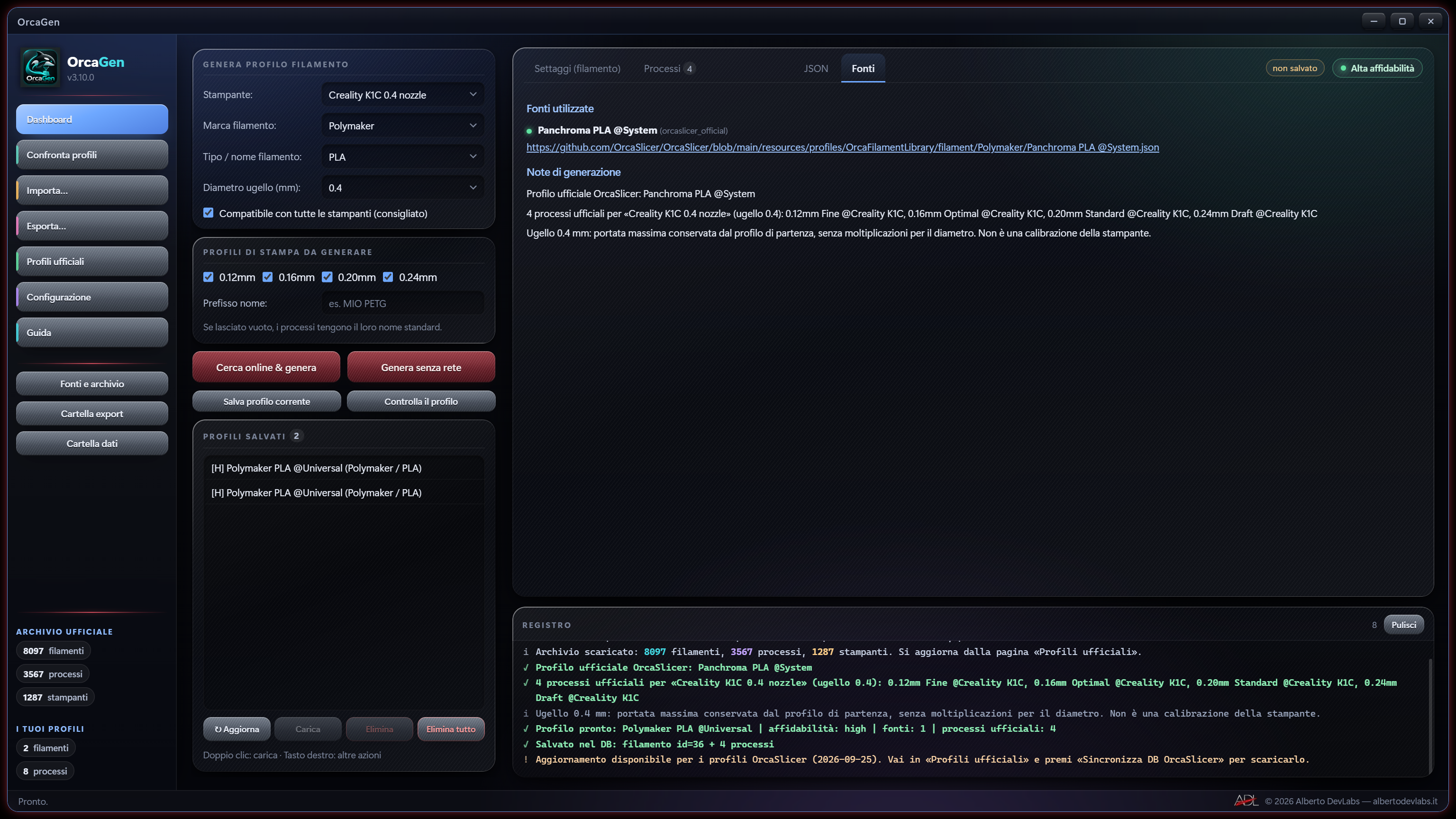Viewport: 1456px width, 819px height.
Task: Select first saved Polymaker PLA @Universal profile
Action: click(344, 468)
